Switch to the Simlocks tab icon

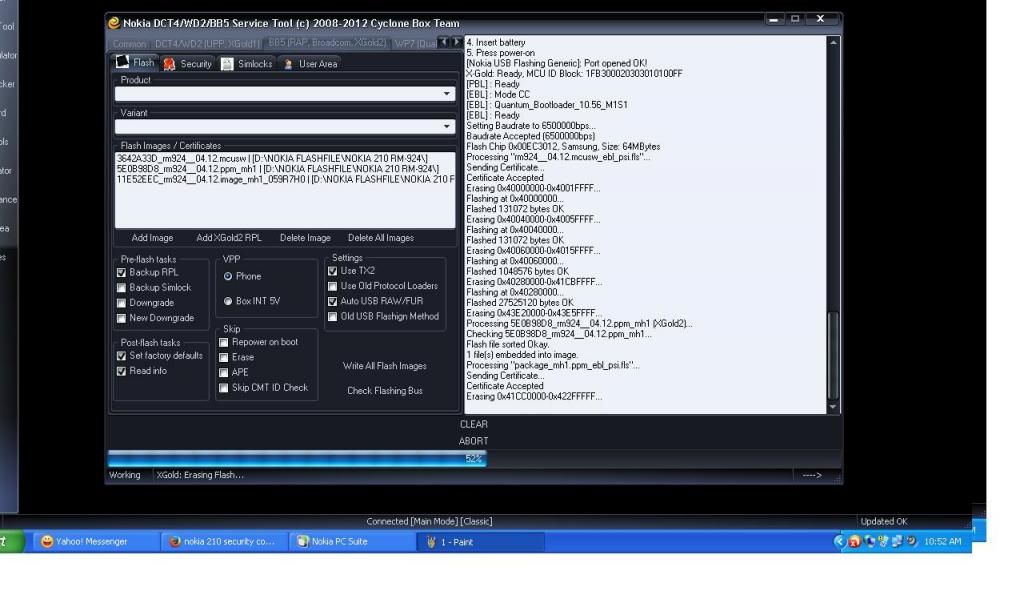click(x=228, y=64)
